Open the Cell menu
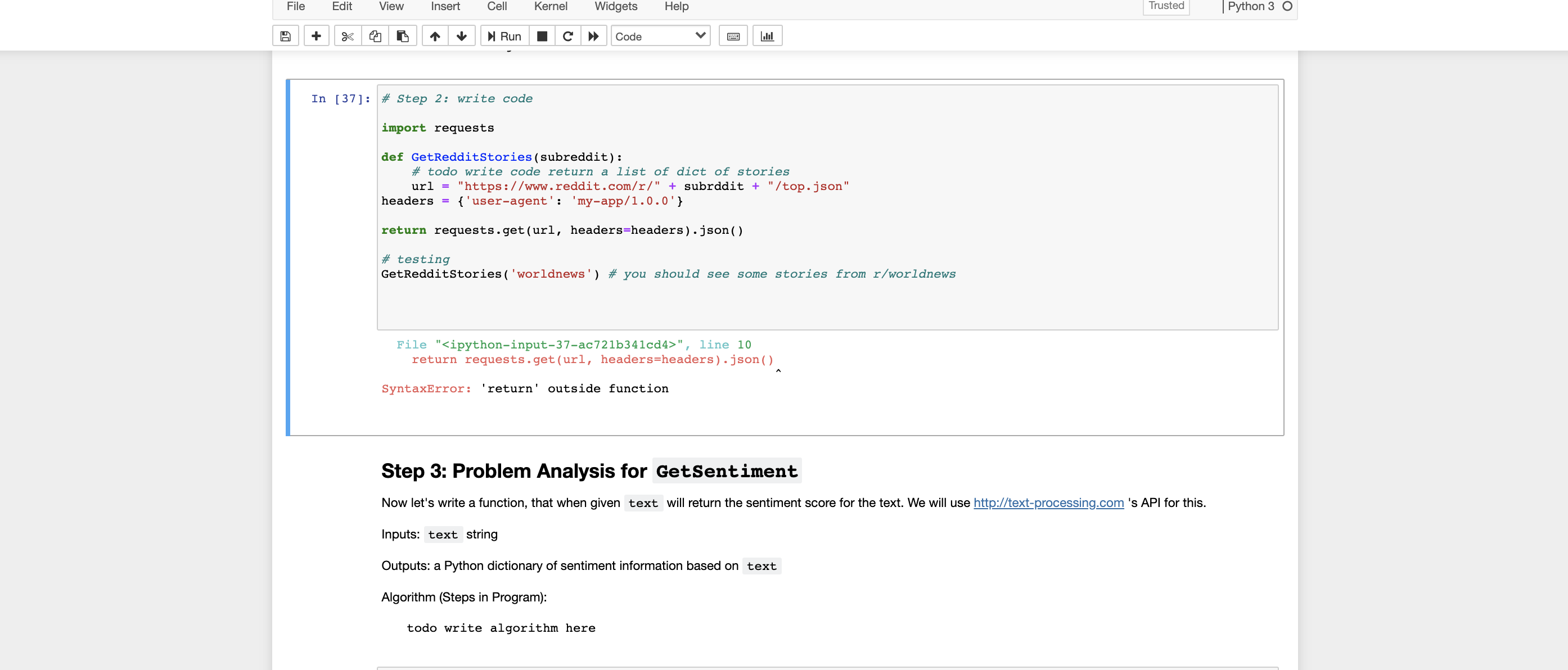 (496, 7)
